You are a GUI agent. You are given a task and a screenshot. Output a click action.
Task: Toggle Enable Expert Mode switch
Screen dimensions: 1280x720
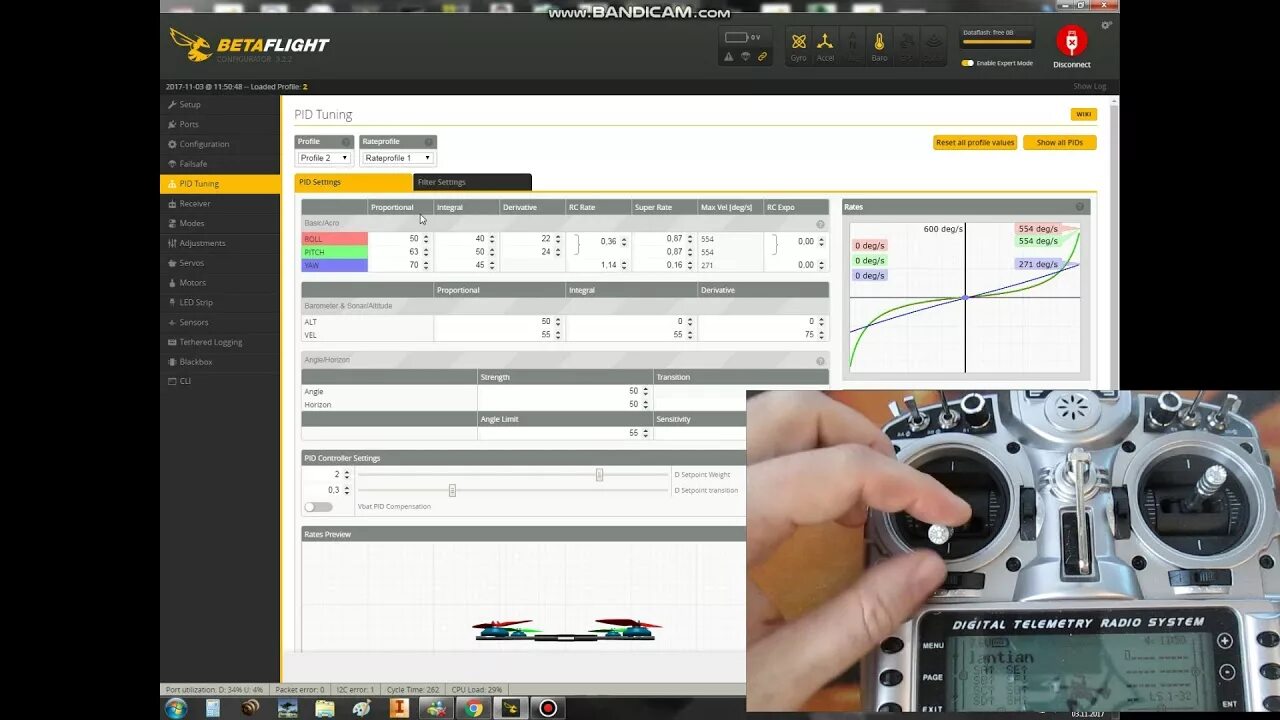coord(967,63)
